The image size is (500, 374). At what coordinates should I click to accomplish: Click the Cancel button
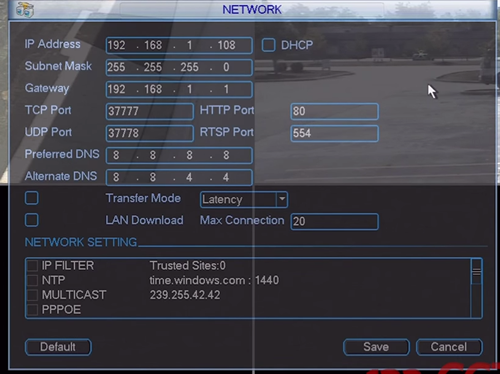[449, 347]
